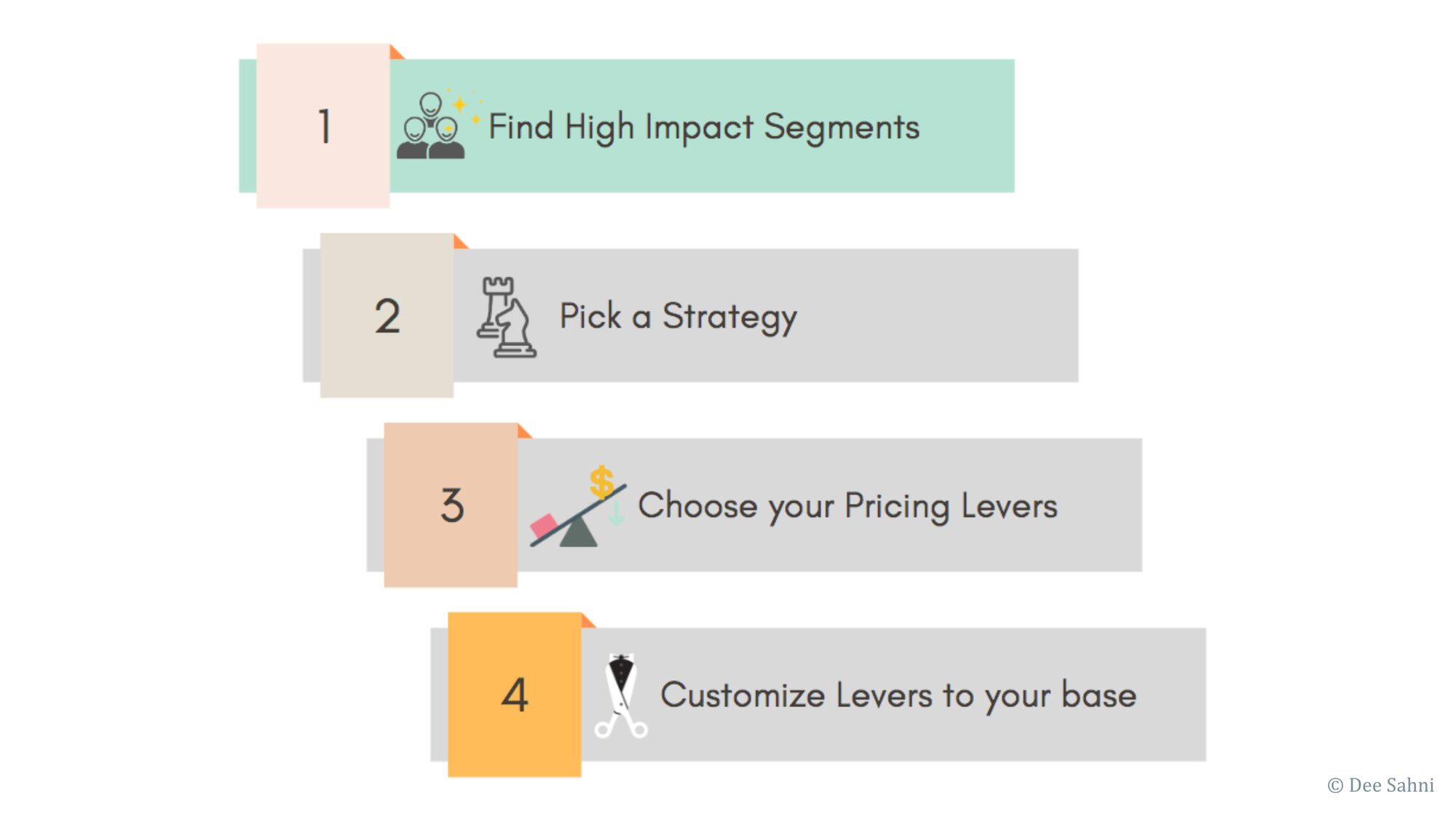Click orange folded corner above step 3
The height and width of the screenshot is (817, 1456).
(523, 432)
